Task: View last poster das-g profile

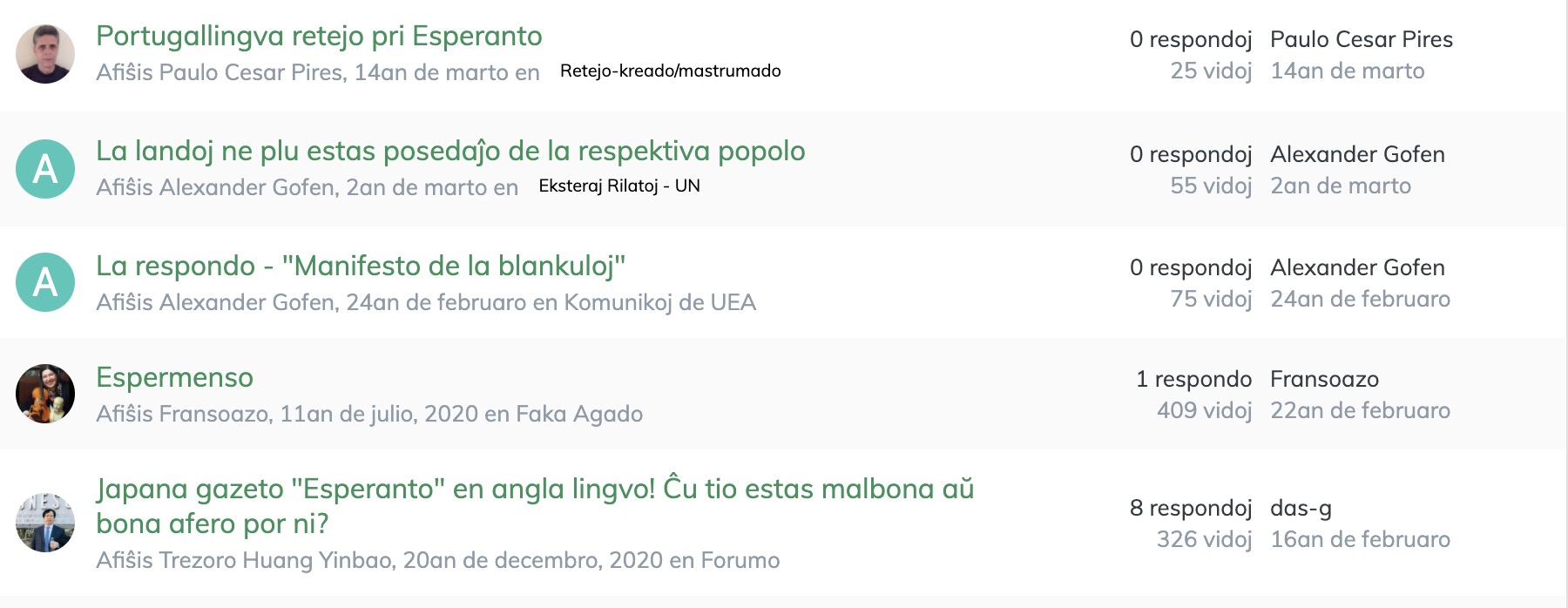Action: 1301,508
